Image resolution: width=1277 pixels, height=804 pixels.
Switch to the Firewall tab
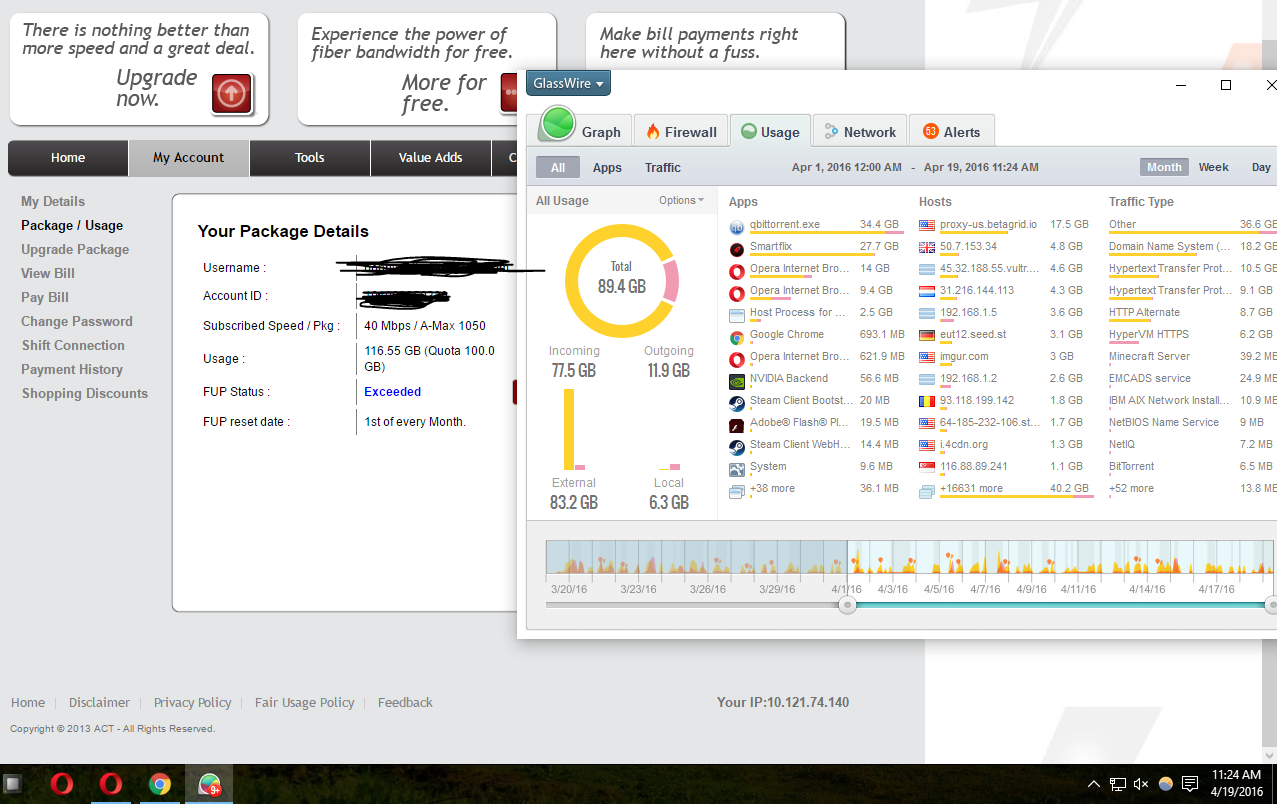681,132
